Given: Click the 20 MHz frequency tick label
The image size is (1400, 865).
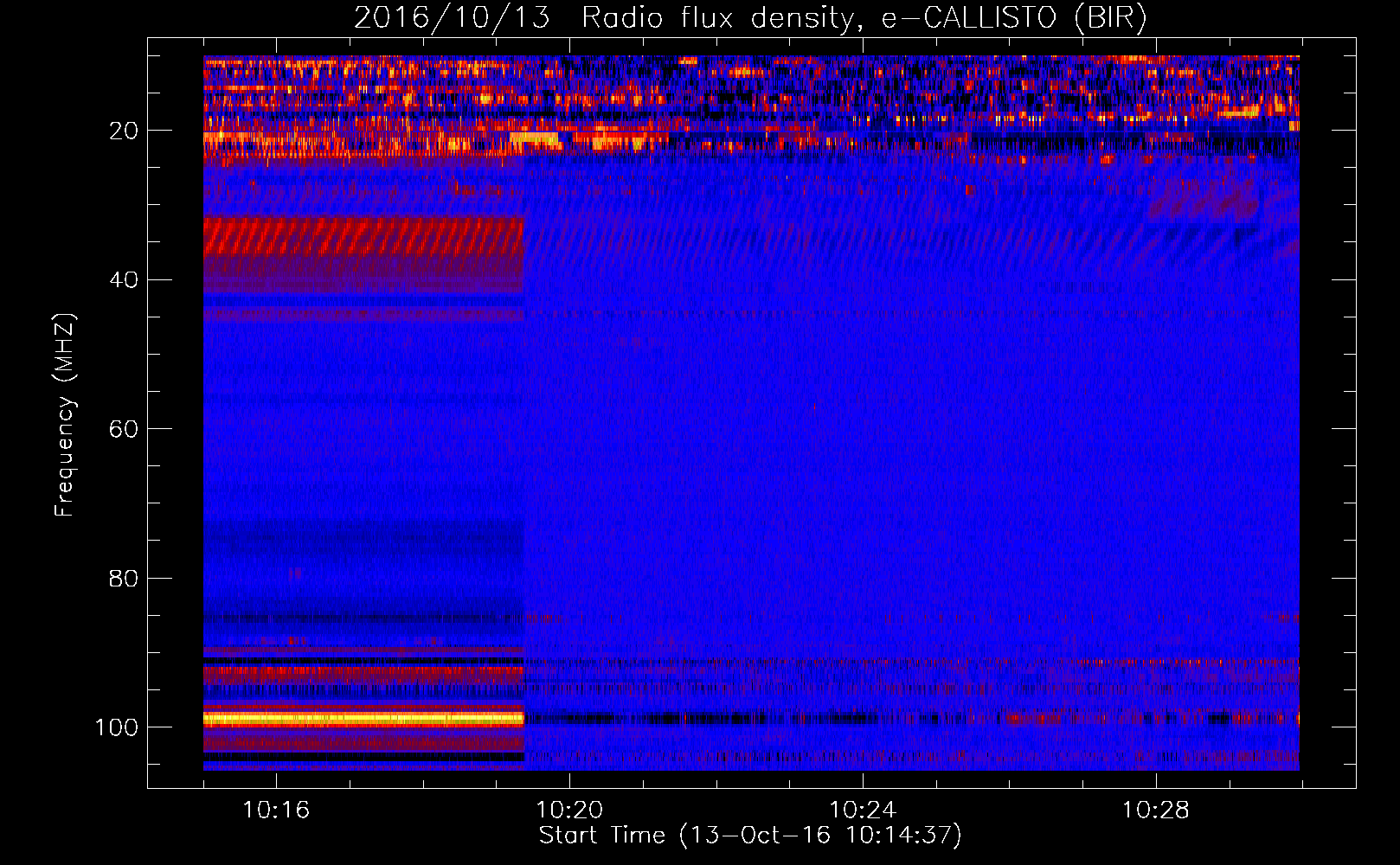Looking at the screenshot, I should pyautogui.click(x=124, y=131).
